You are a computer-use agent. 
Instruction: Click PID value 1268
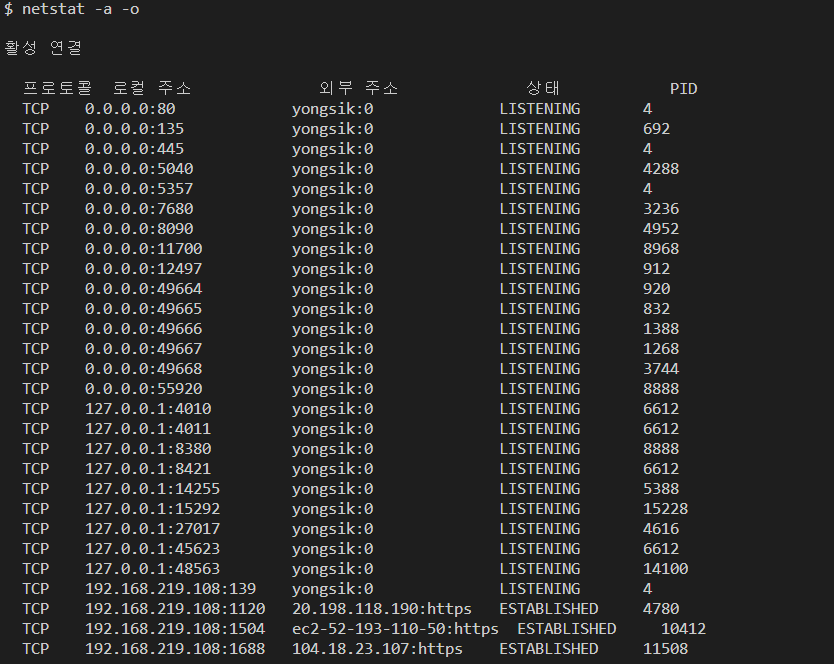(x=661, y=349)
